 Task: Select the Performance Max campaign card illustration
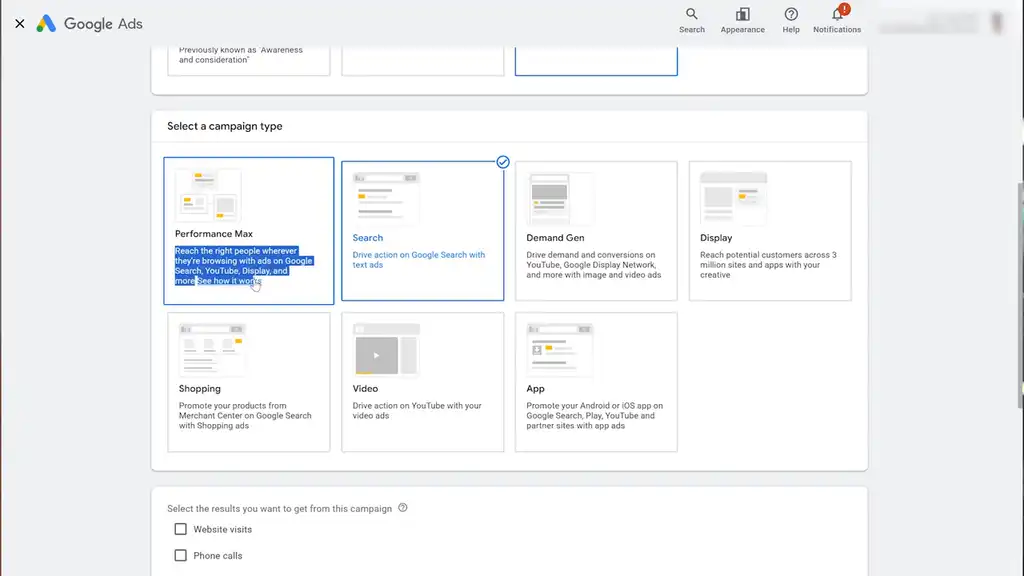pos(208,195)
